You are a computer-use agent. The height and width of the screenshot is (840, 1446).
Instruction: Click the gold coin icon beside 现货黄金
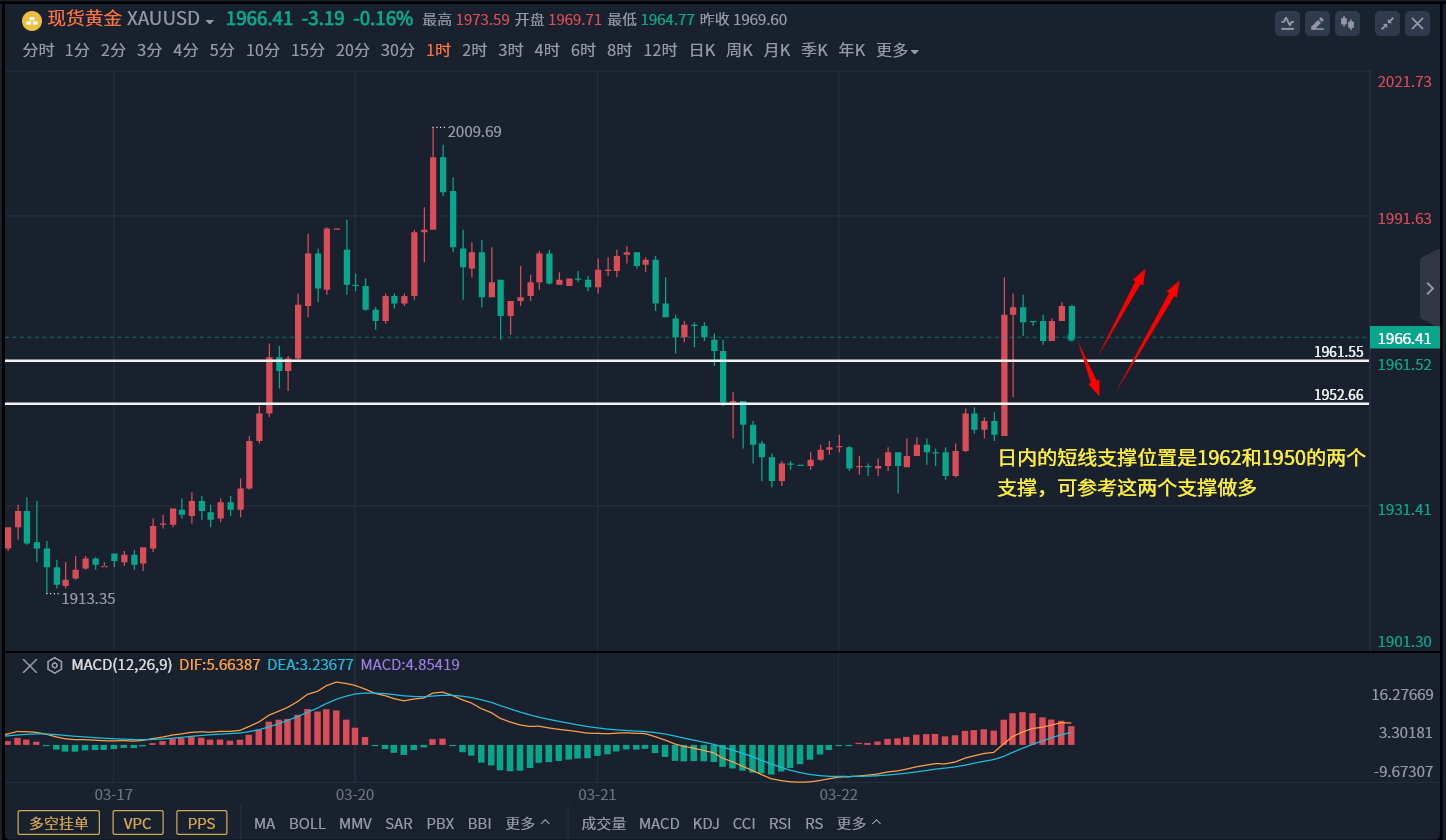pyautogui.click(x=32, y=20)
